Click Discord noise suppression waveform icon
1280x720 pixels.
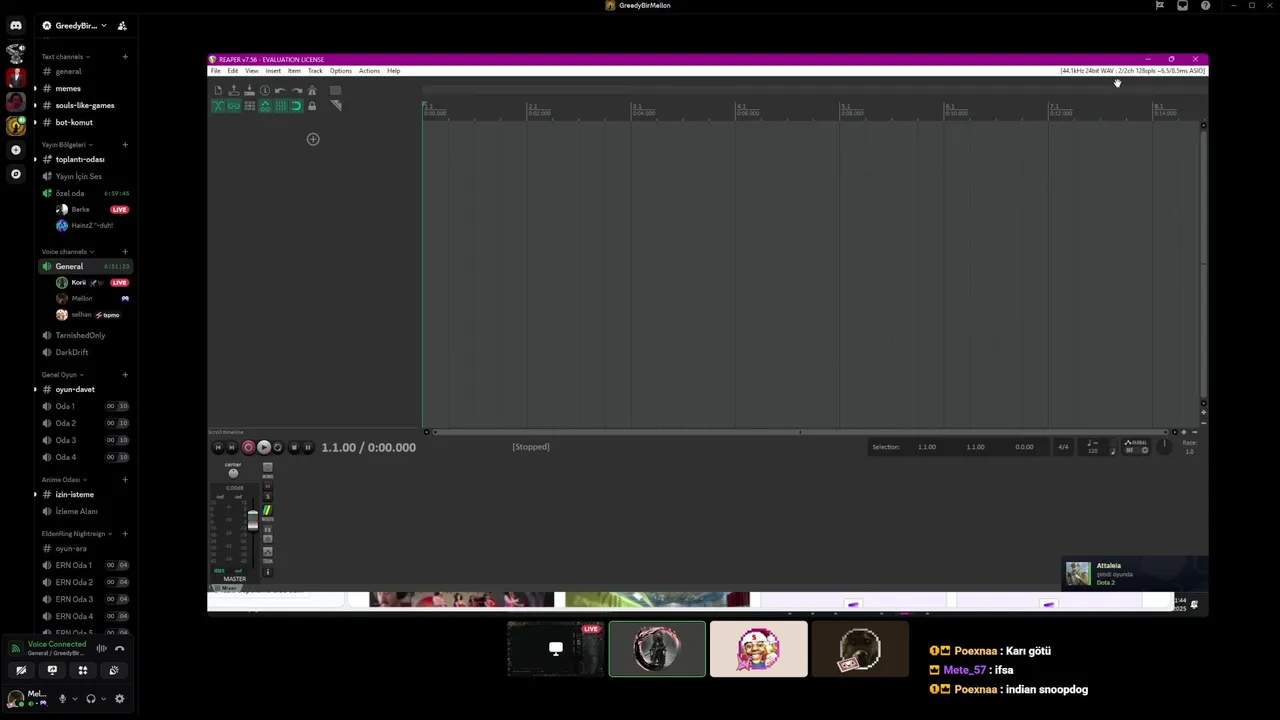pos(101,649)
